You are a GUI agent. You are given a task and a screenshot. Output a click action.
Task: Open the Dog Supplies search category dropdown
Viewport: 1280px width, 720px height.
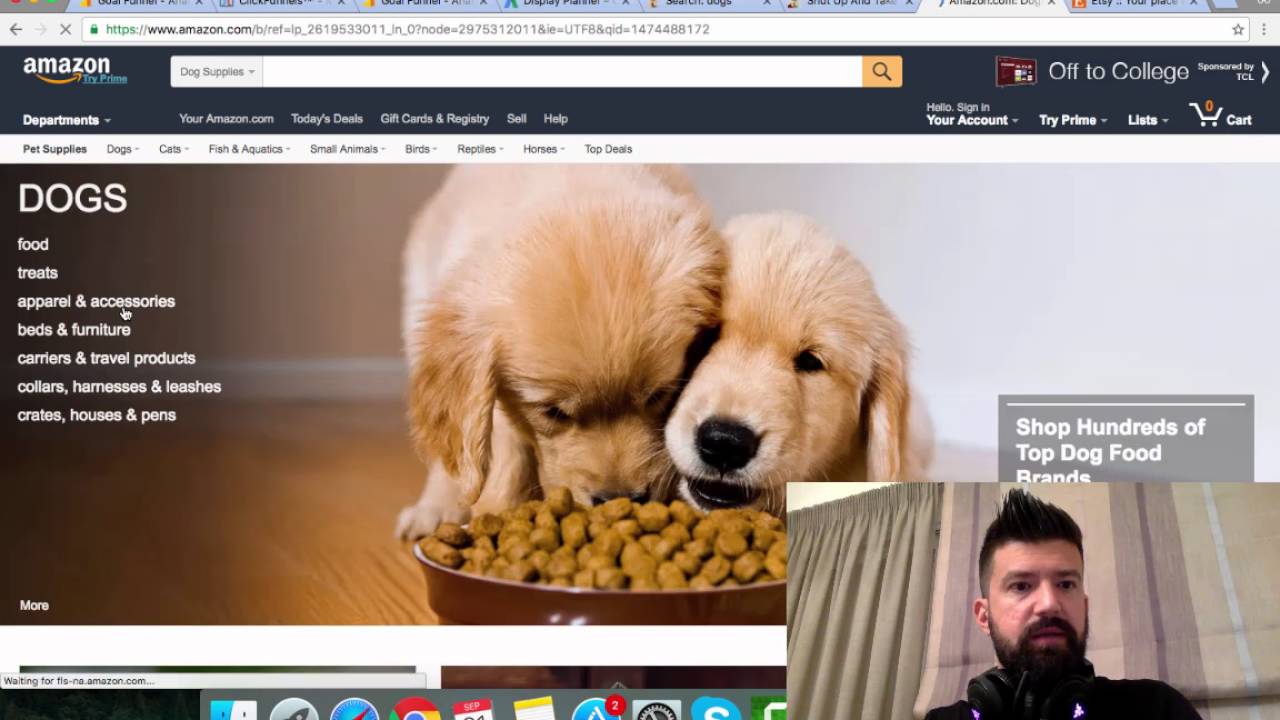[217, 71]
